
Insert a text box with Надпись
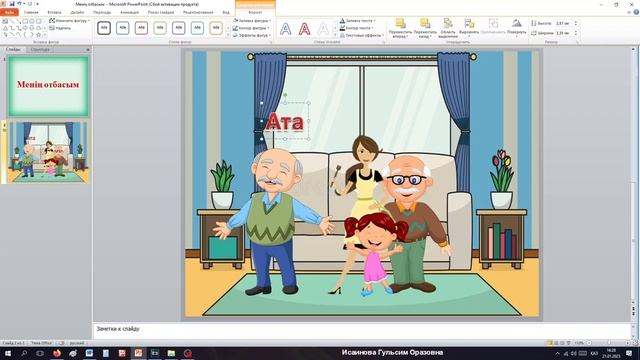[x=60, y=28]
